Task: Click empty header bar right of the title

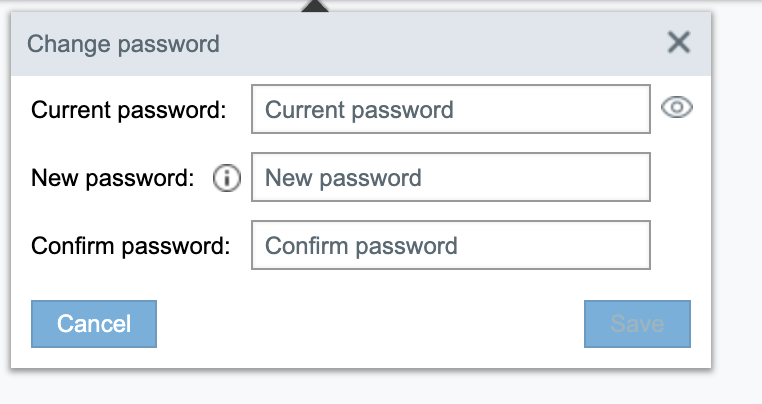Action: [x=450, y=44]
